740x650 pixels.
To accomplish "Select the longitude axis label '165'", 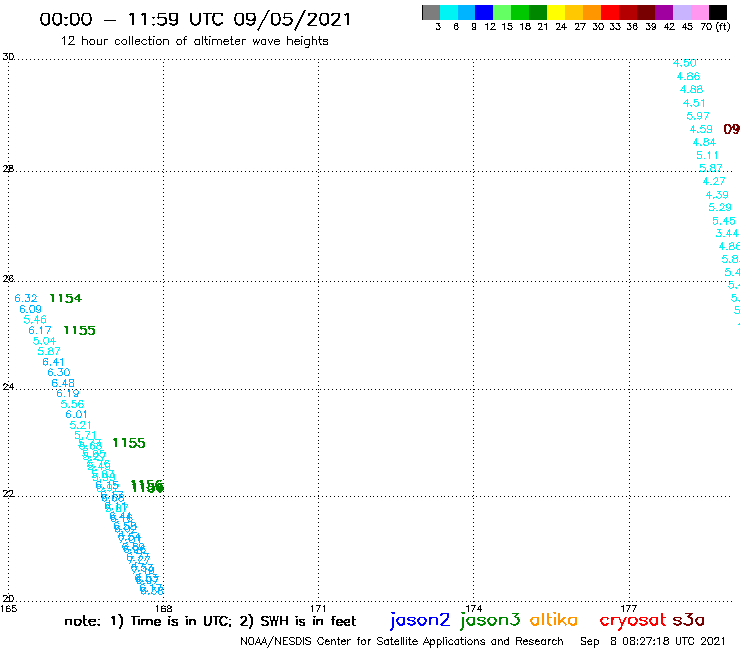I will coord(8,608).
